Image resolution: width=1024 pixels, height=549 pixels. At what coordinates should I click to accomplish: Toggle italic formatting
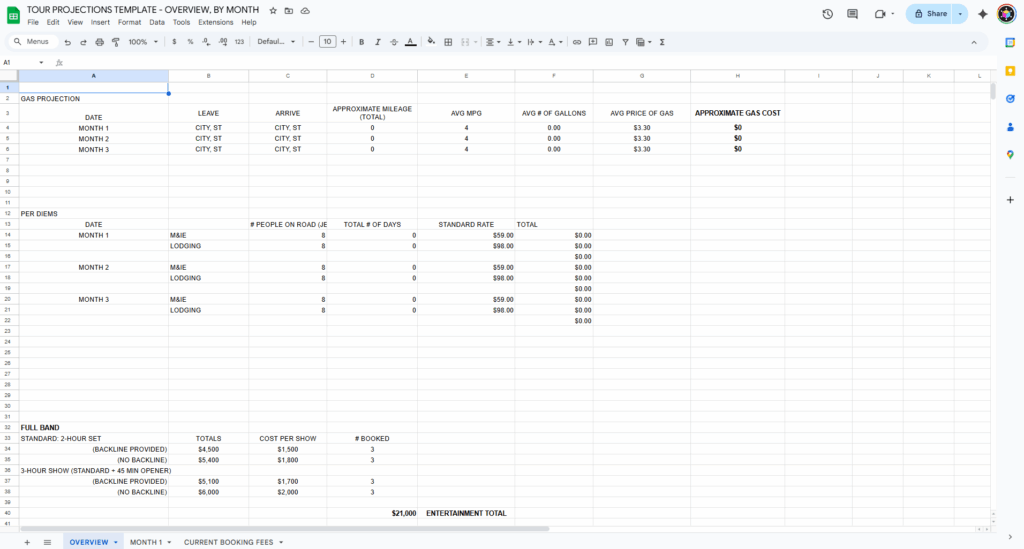[x=377, y=42]
